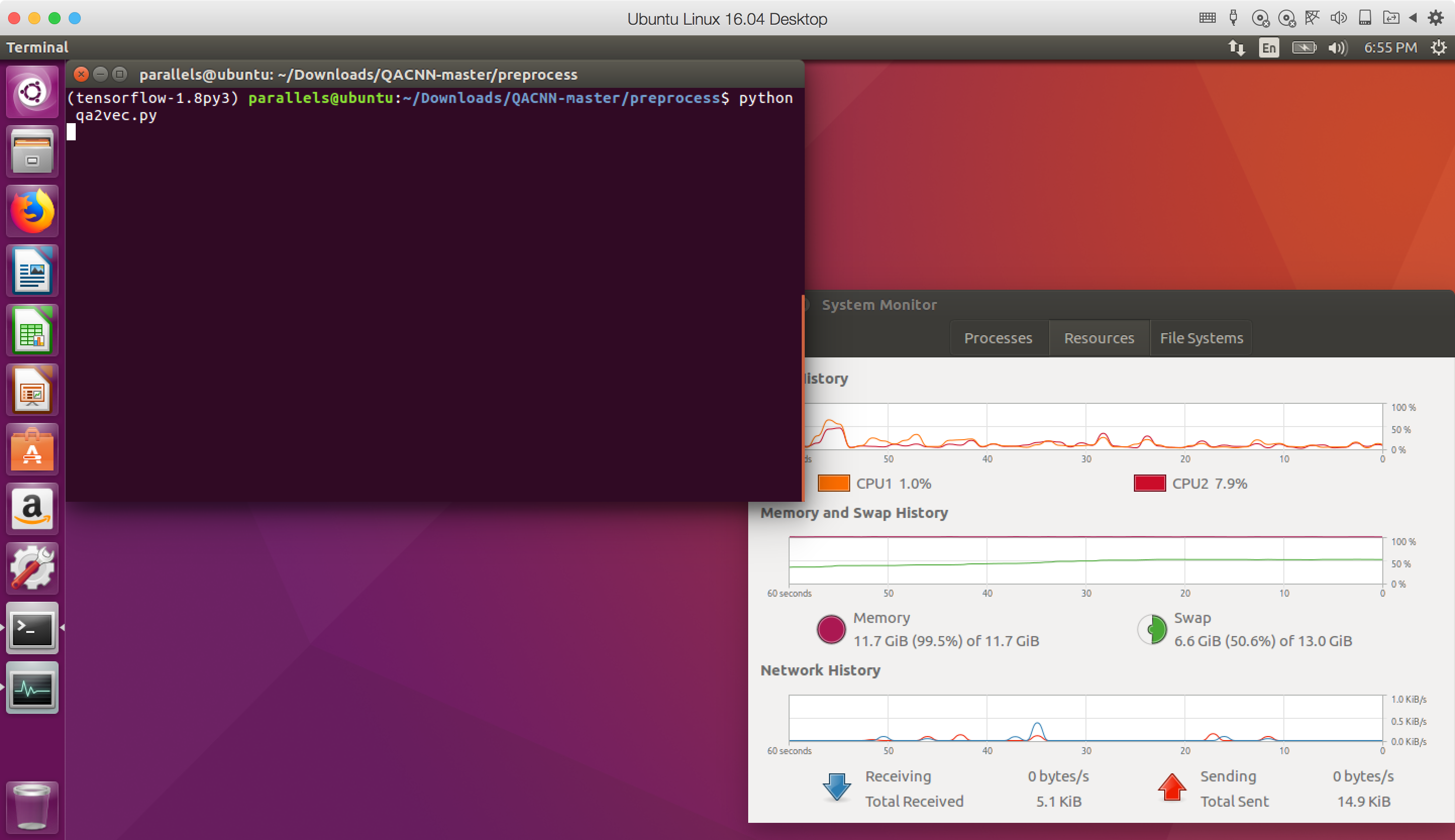The width and height of the screenshot is (1455, 840).
Task: Open System Settings wrench icon
Action: [32, 569]
